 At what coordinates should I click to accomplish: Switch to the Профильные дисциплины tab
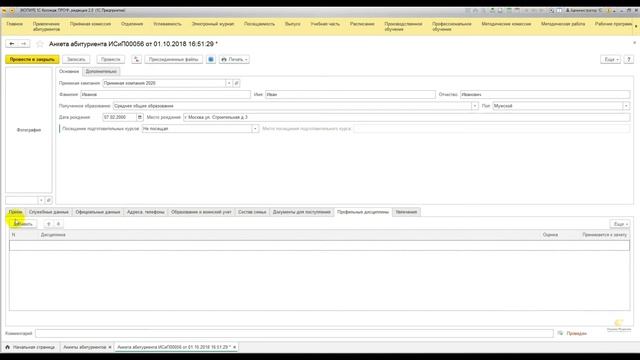(x=363, y=212)
